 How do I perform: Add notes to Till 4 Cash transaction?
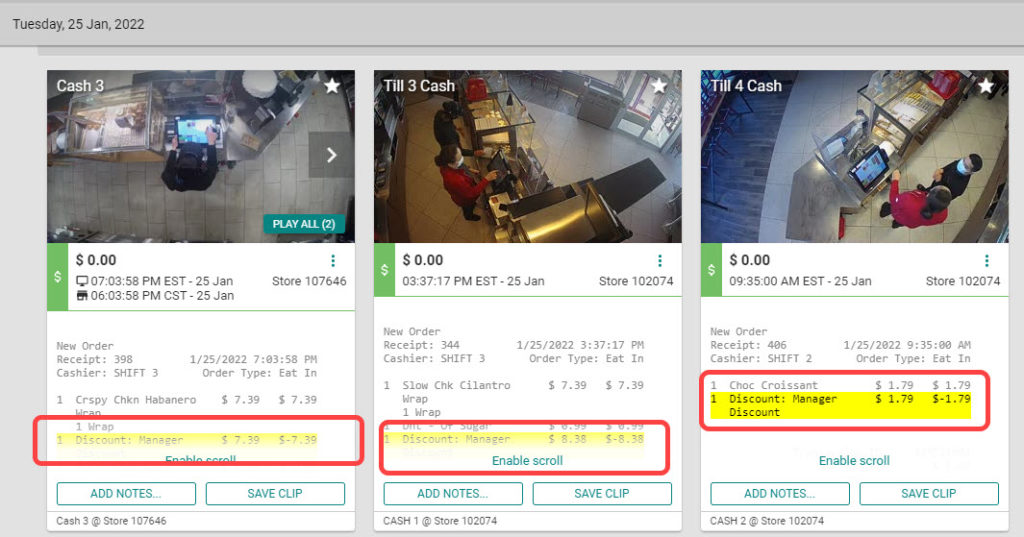(x=780, y=493)
